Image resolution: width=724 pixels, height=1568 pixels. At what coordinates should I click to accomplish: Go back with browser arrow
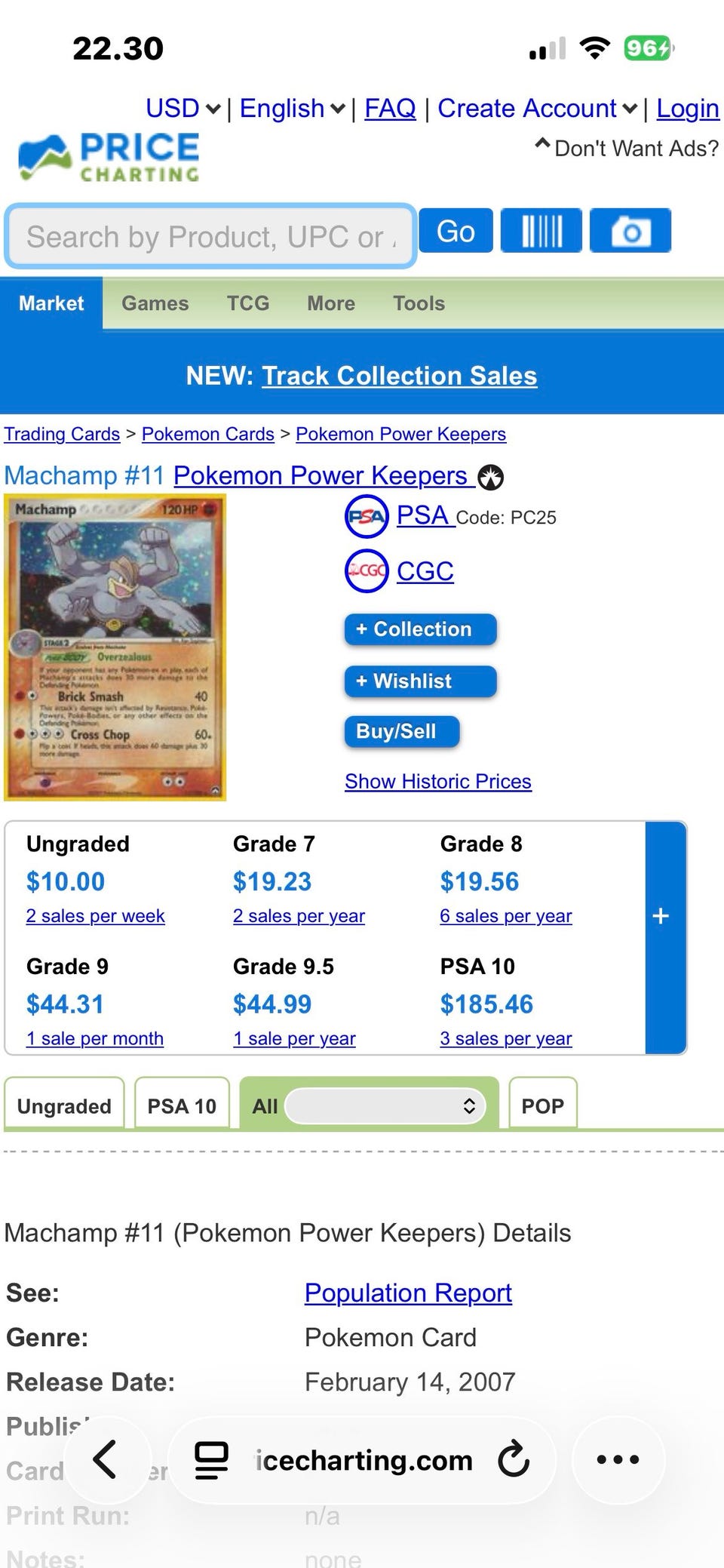[105, 1459]
